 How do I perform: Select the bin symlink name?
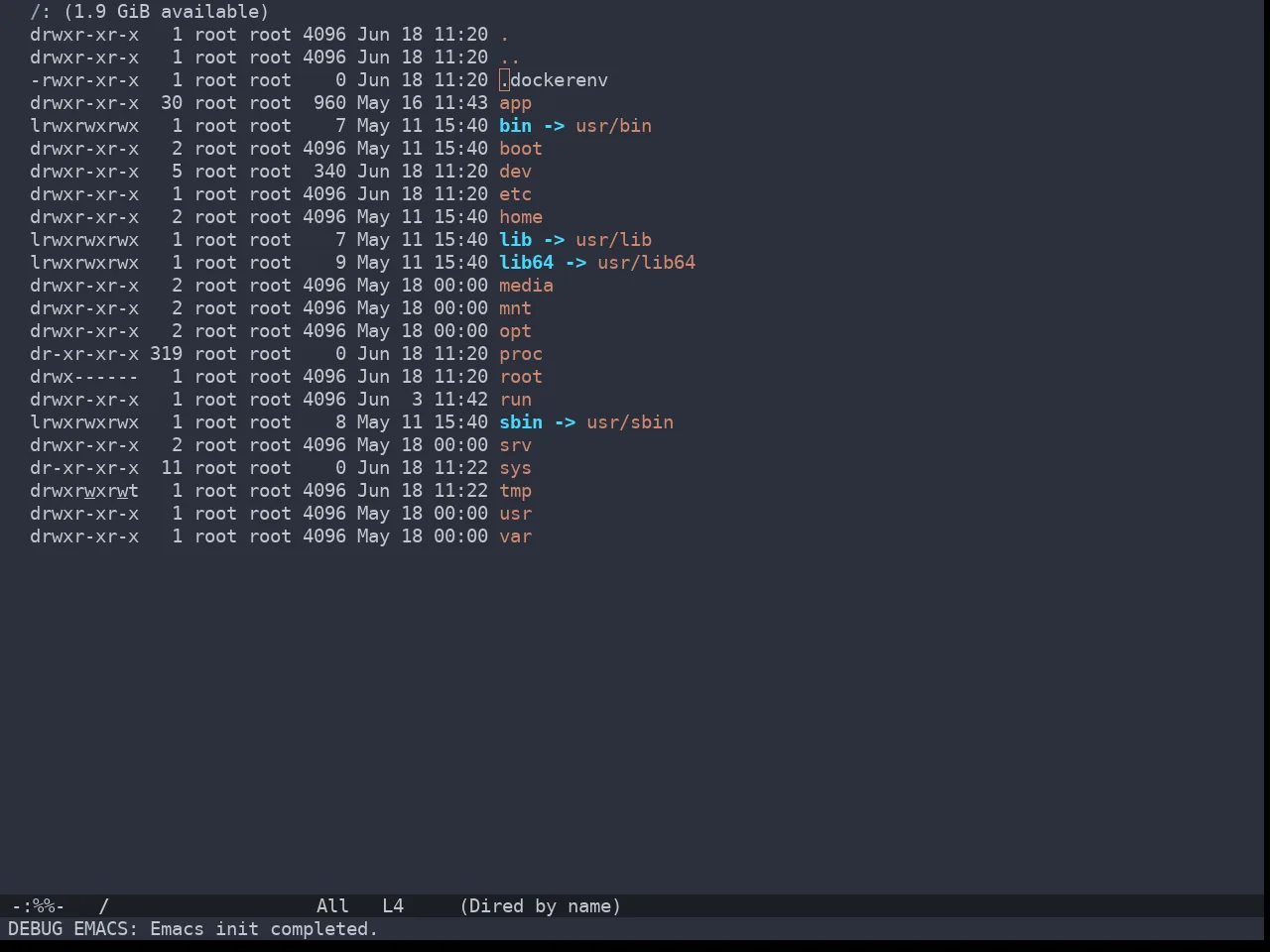(515, 126)
